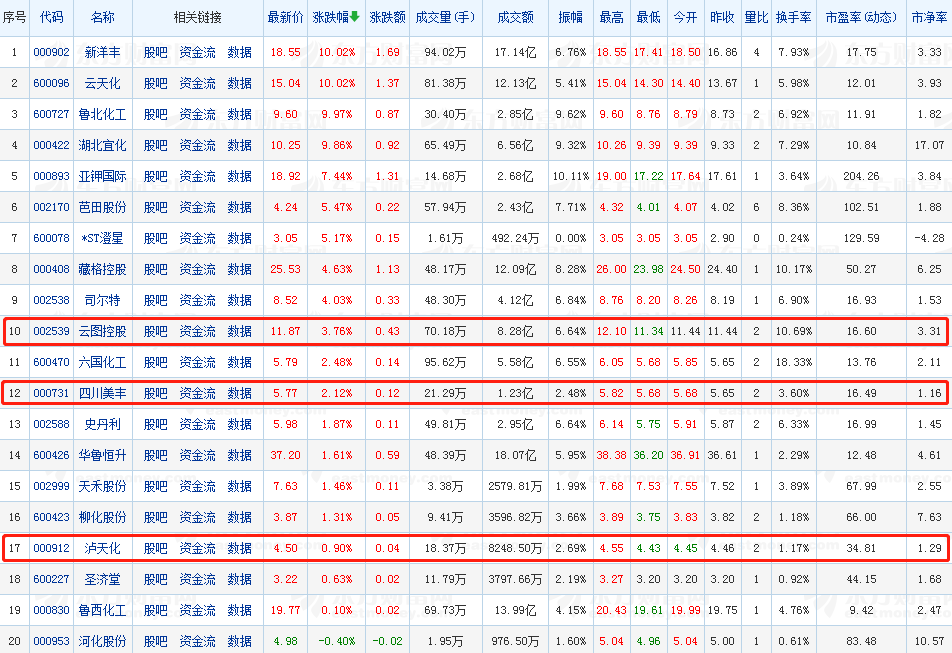This screenshot has width=952, height=653.
Task: Open 四川美丰 stock page
Action: tap(102, 393)
